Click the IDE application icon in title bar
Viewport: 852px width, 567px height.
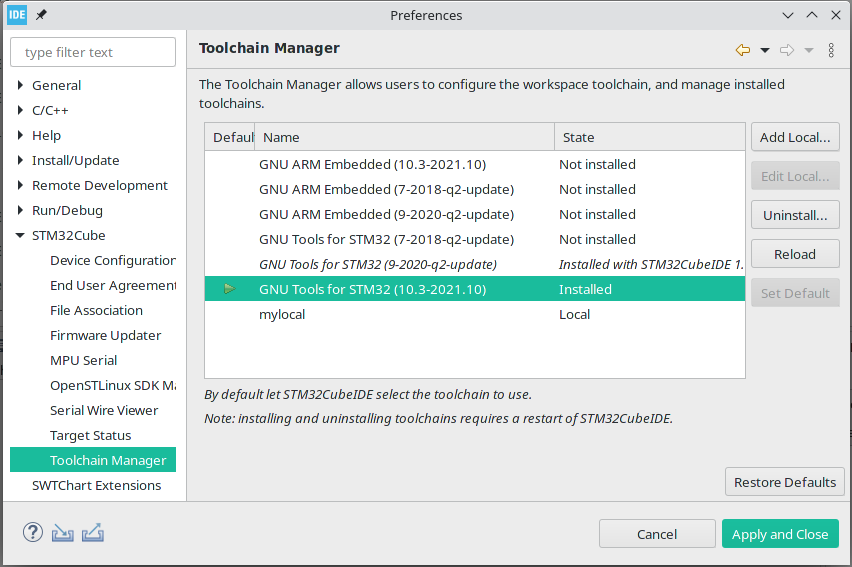point(17,15)
